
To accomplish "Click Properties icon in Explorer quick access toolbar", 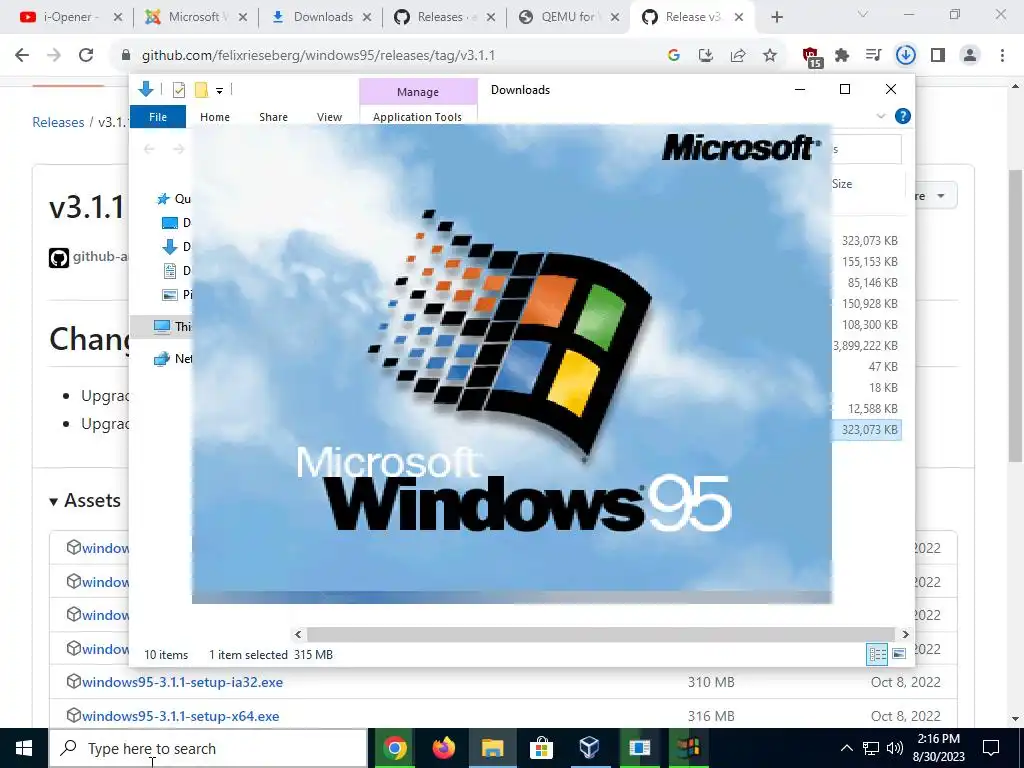I will coord(178,90).
